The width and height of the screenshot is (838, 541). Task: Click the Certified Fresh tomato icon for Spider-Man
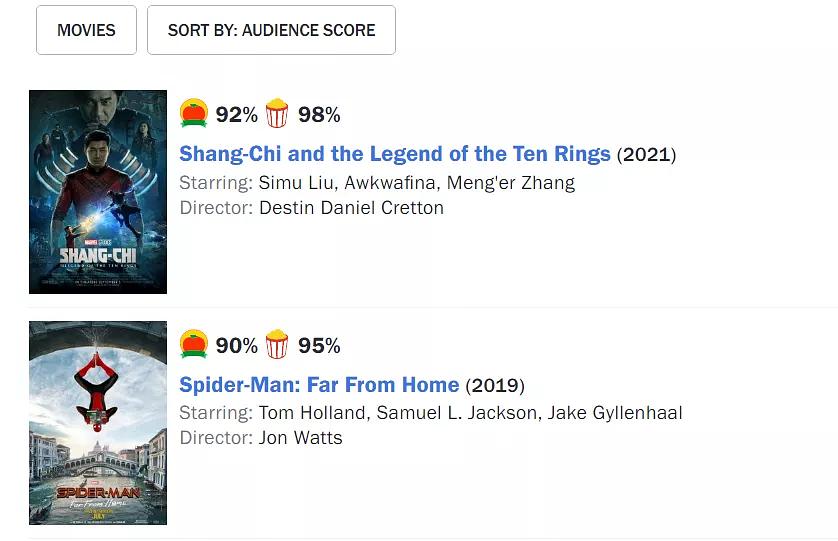coord(194,345)
